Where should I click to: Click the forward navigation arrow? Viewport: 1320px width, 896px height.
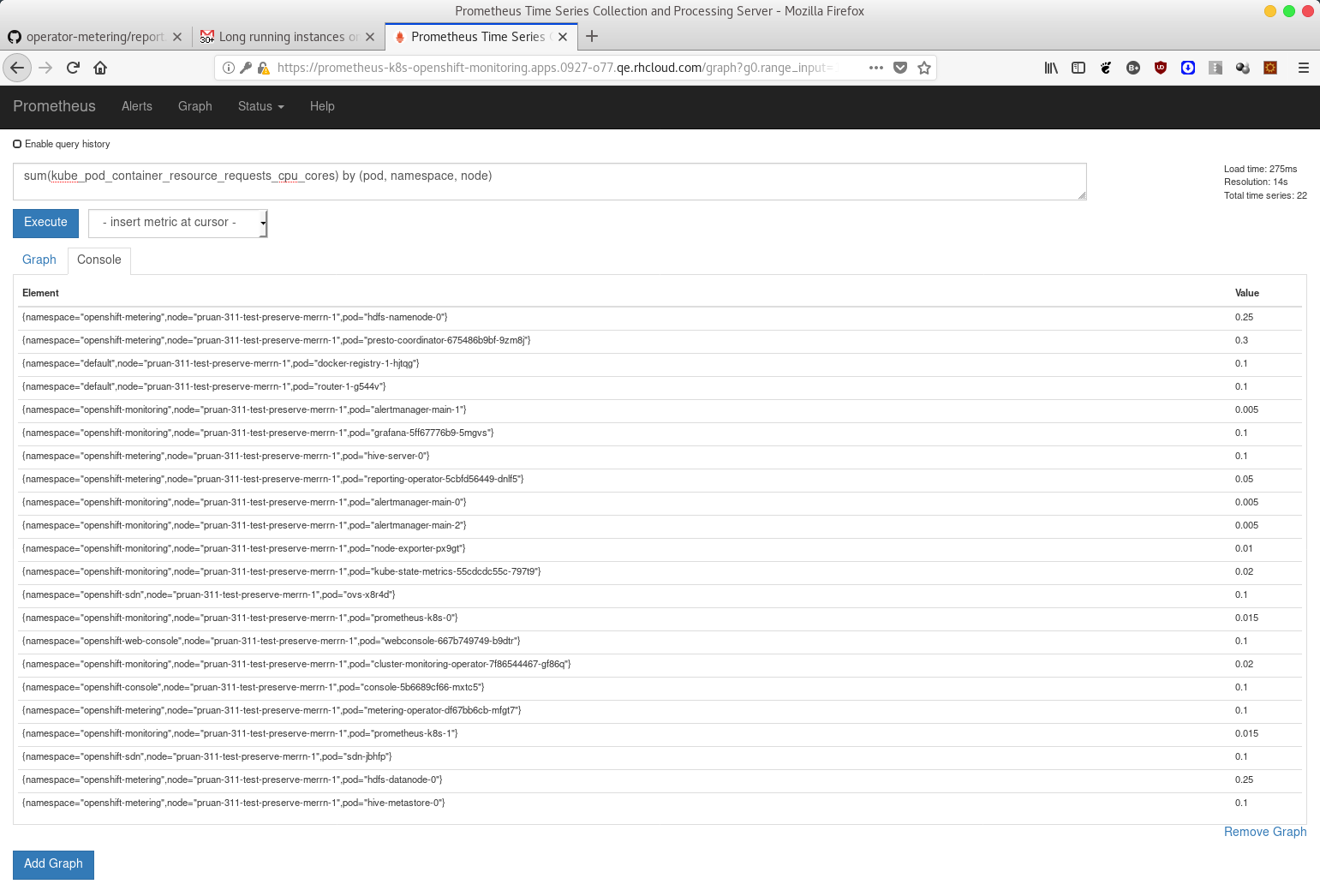click(45, 68)
